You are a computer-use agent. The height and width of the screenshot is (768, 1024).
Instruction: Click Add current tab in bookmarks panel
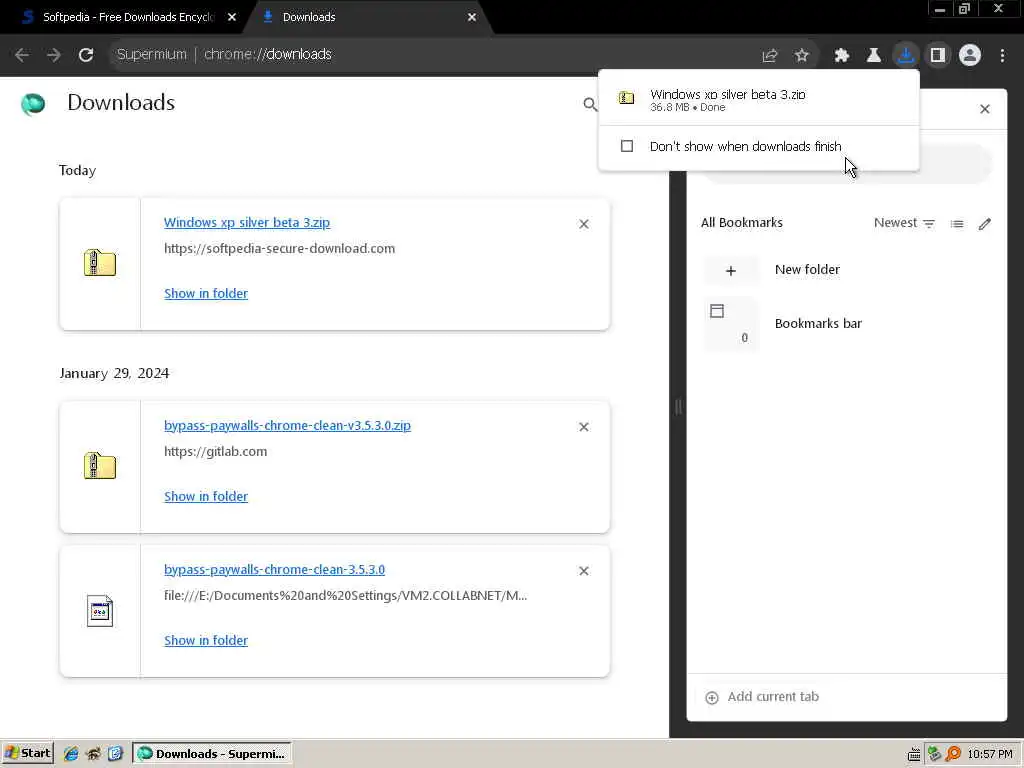[762, 697]
